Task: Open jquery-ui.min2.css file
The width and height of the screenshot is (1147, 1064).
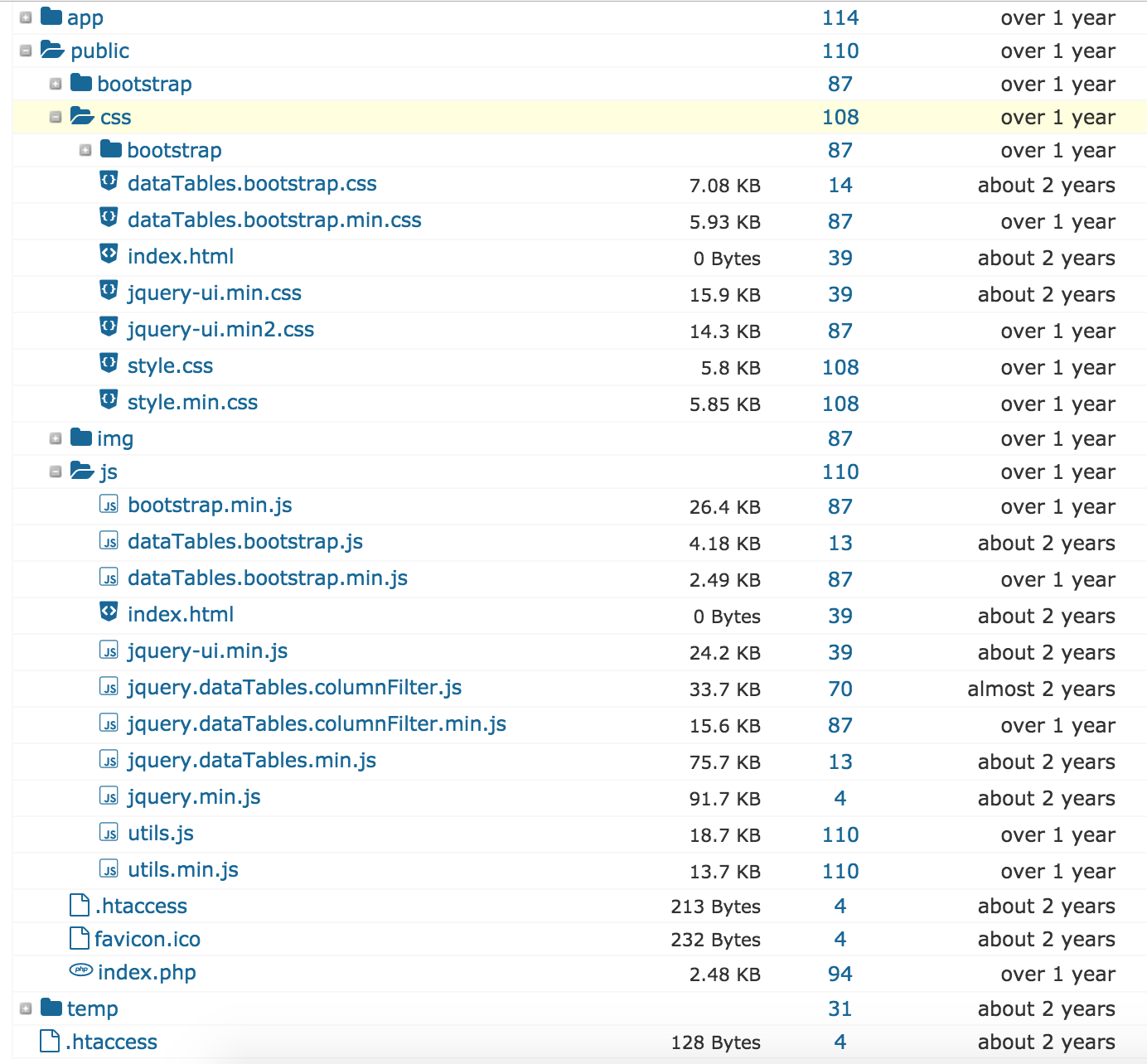Action: (x=220, y=329)
